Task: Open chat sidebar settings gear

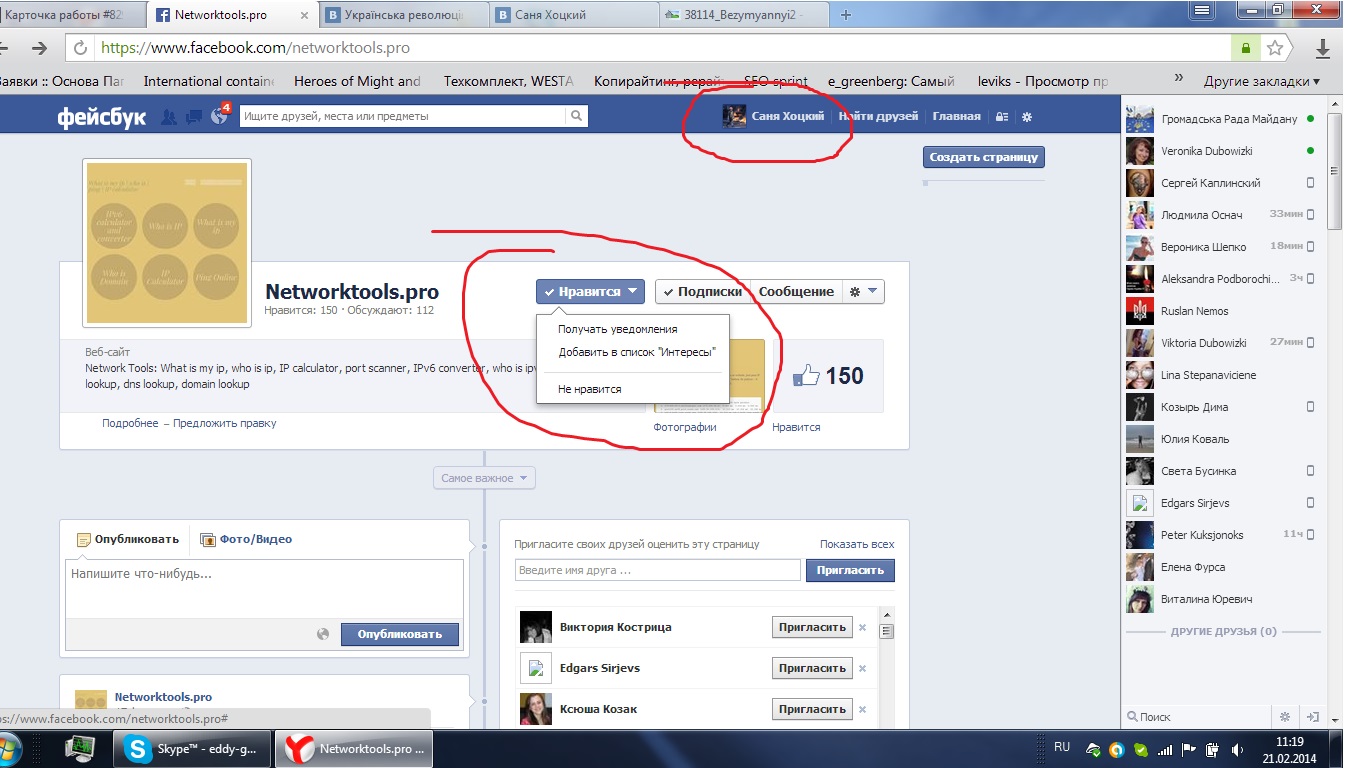Action: pyautogui.click(x=1286, y=716)
